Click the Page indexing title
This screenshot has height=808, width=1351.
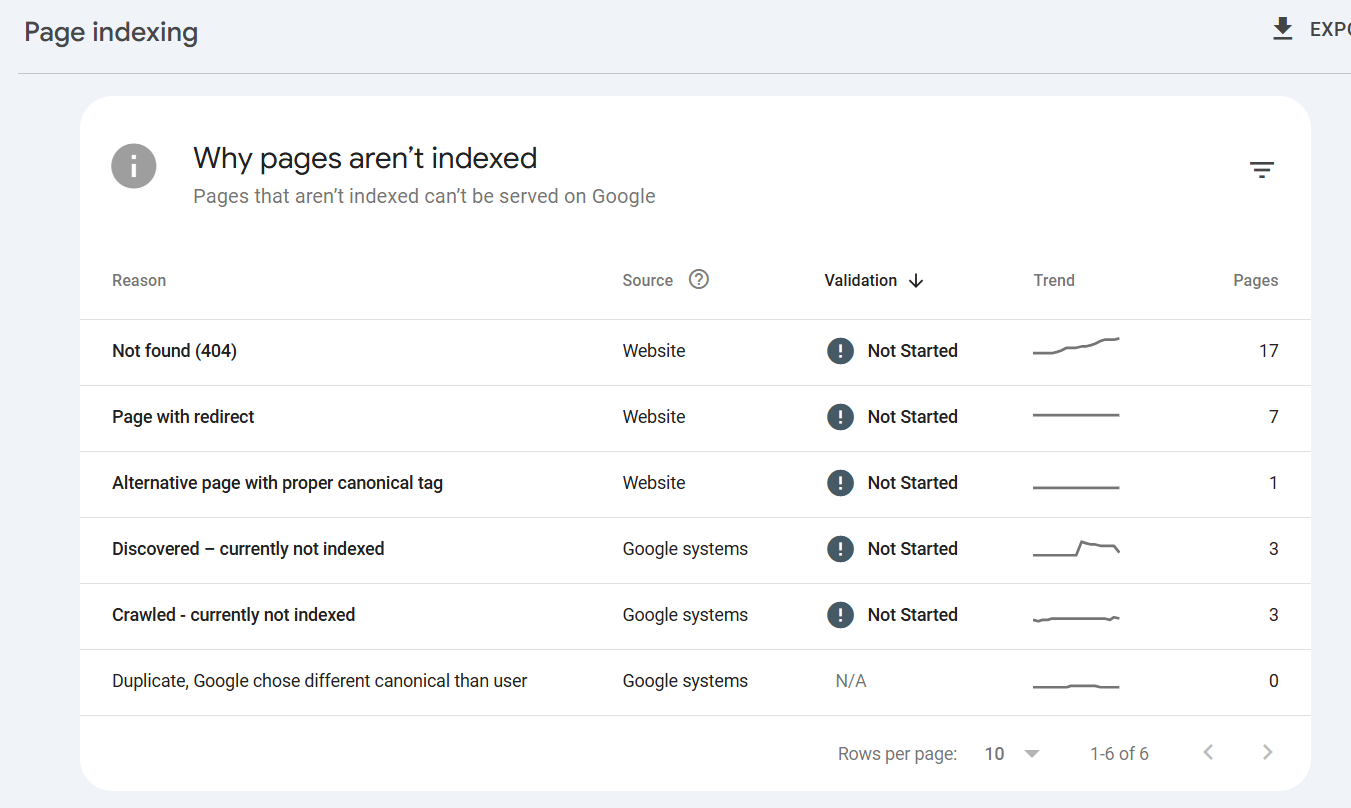(110, 32)
